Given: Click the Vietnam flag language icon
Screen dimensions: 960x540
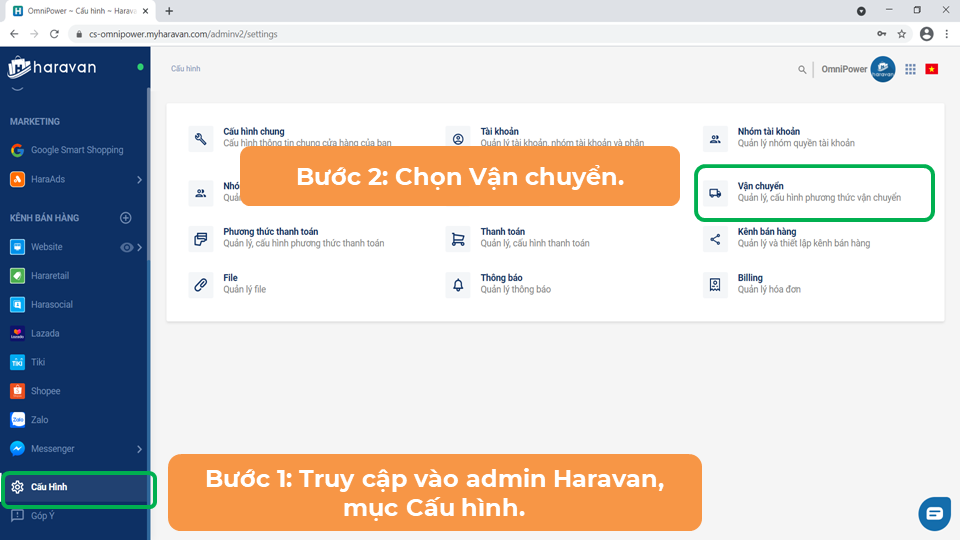Looking at the screenshot, I should 932,69.
